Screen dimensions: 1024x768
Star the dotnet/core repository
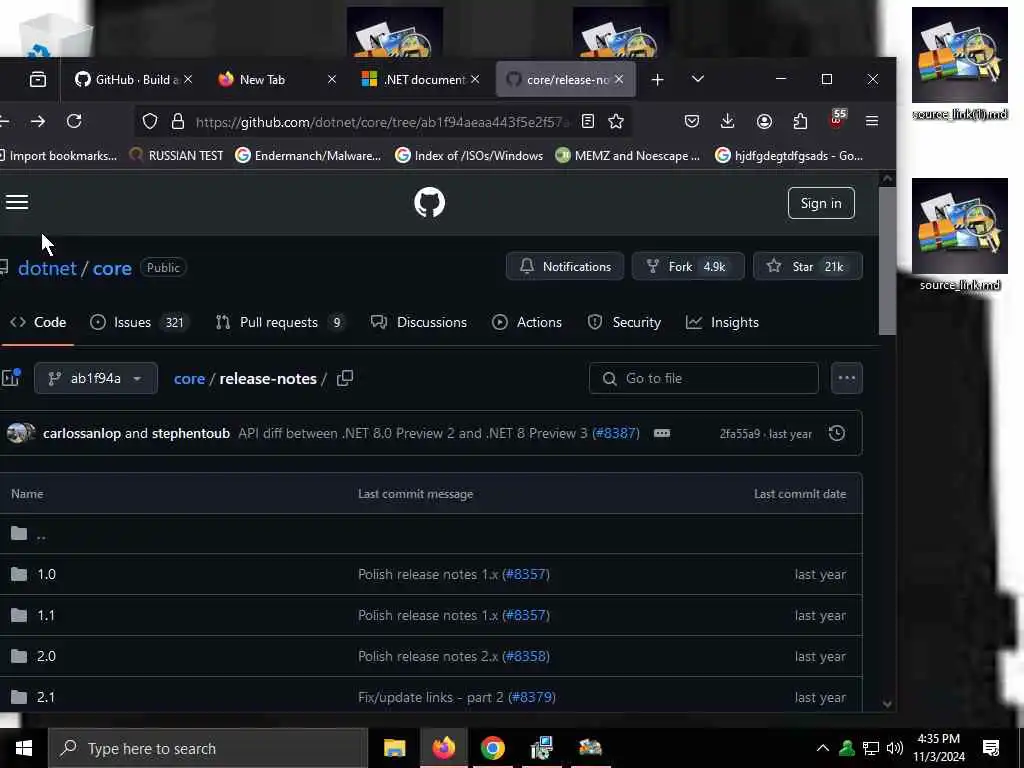pyautogui.click(x=808, y=266)
